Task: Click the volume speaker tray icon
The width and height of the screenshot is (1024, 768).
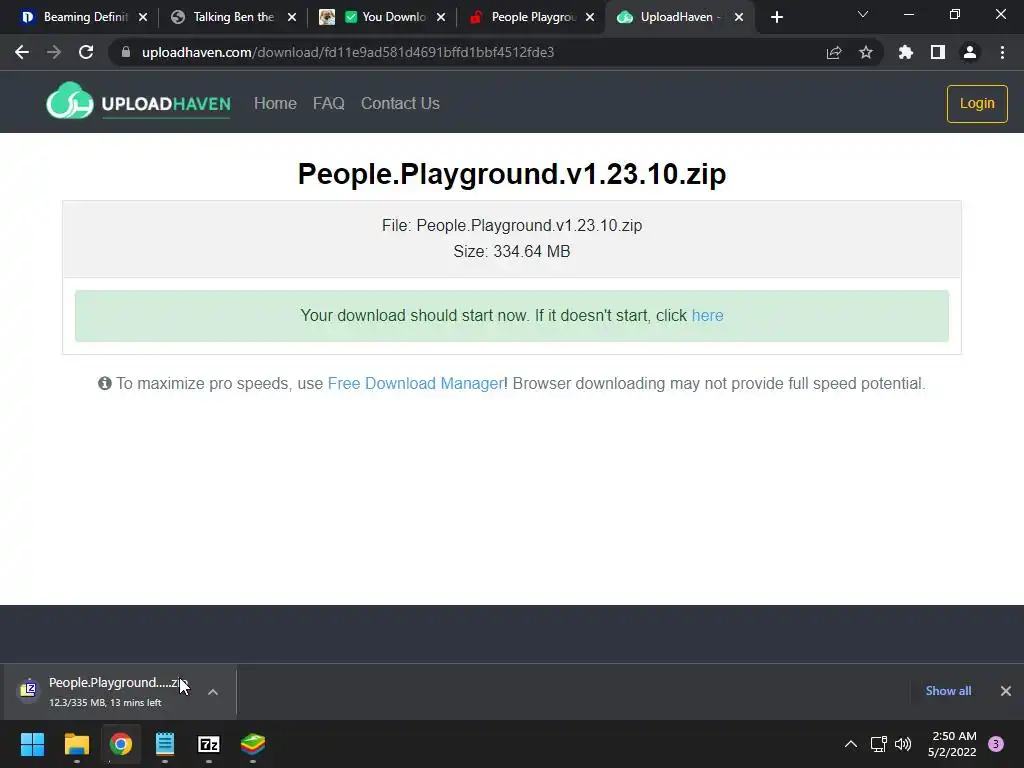Action: click(903, 744)
